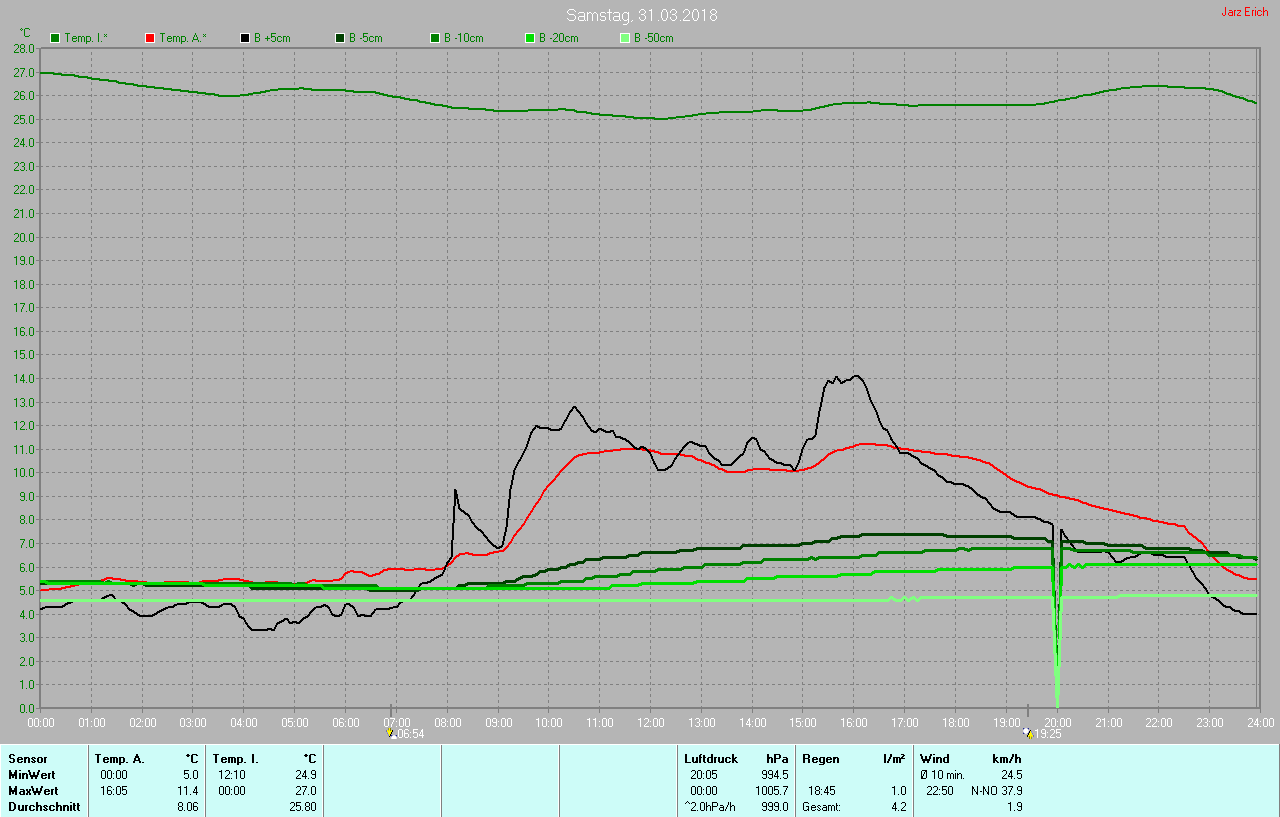This screenshot has width=1280, height=817.
Task: Click the Temp. A. column header
Action: [119, 759]
